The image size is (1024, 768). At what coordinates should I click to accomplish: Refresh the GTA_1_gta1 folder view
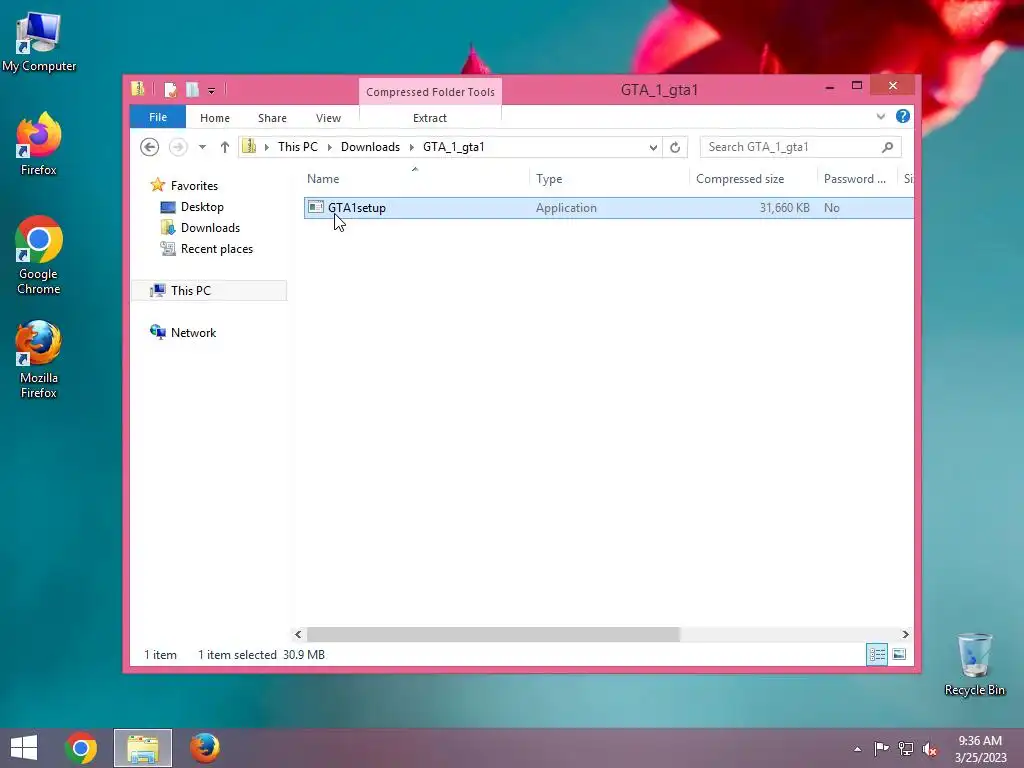click(675, 147)
